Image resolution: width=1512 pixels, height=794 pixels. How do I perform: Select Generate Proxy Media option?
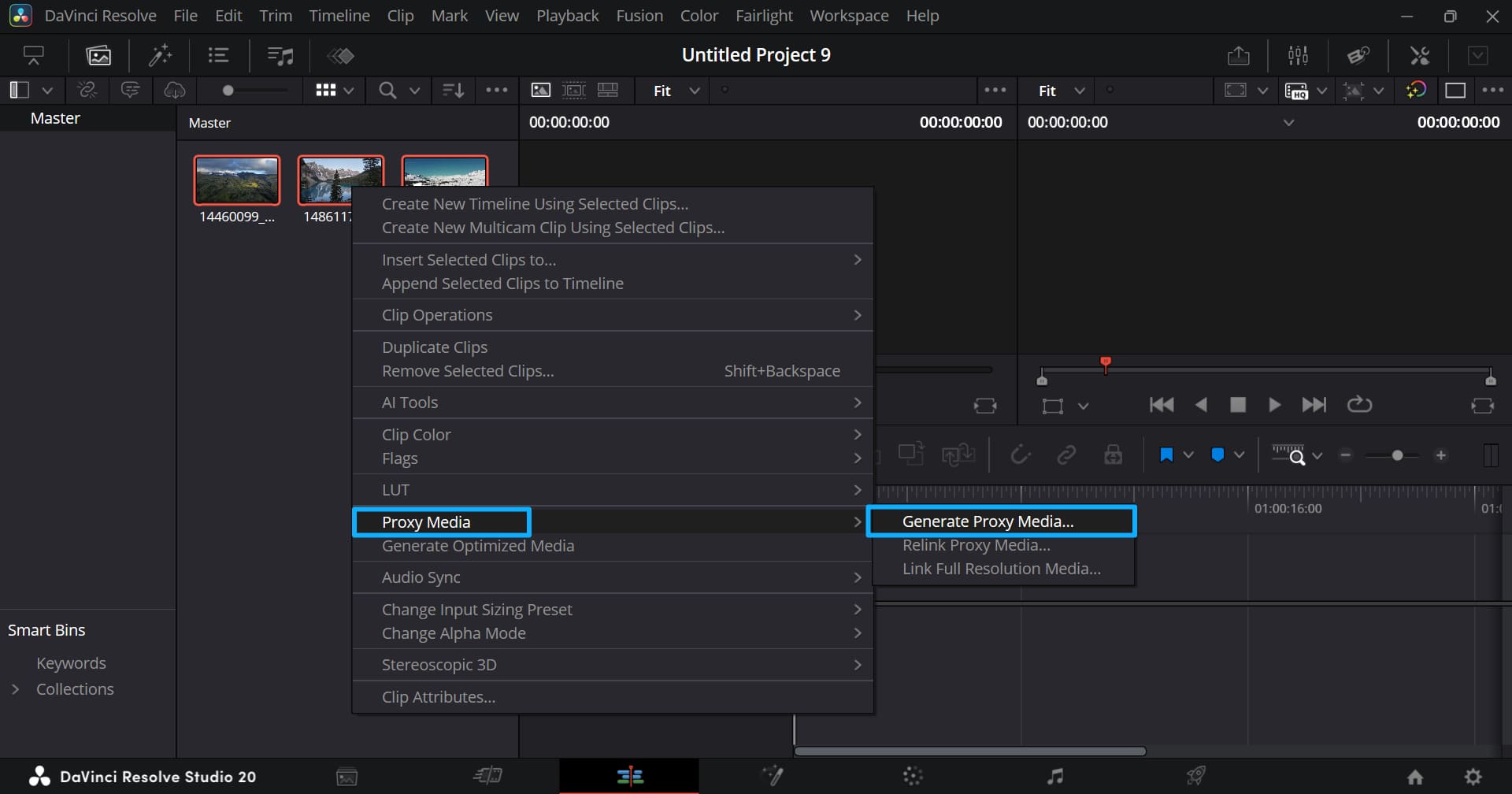tap(987, 521)
